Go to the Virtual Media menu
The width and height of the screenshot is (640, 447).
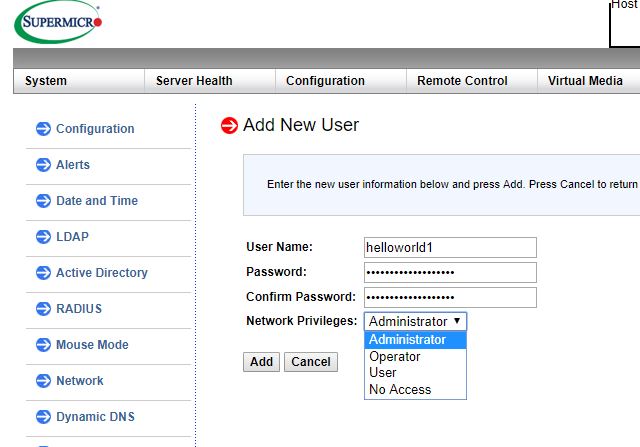coord(585,81)
